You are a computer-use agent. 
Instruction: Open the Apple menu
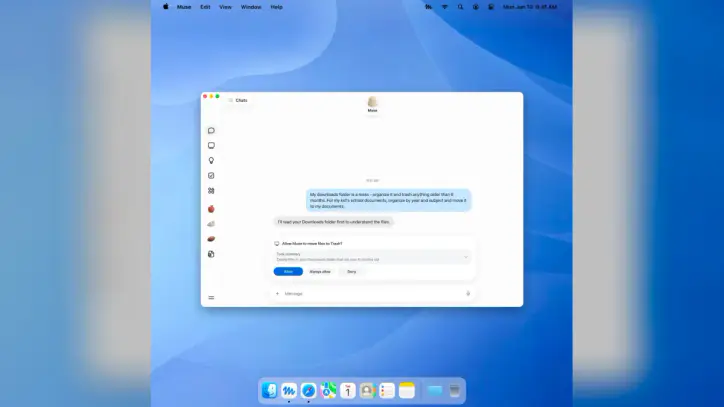click(166, 7)
